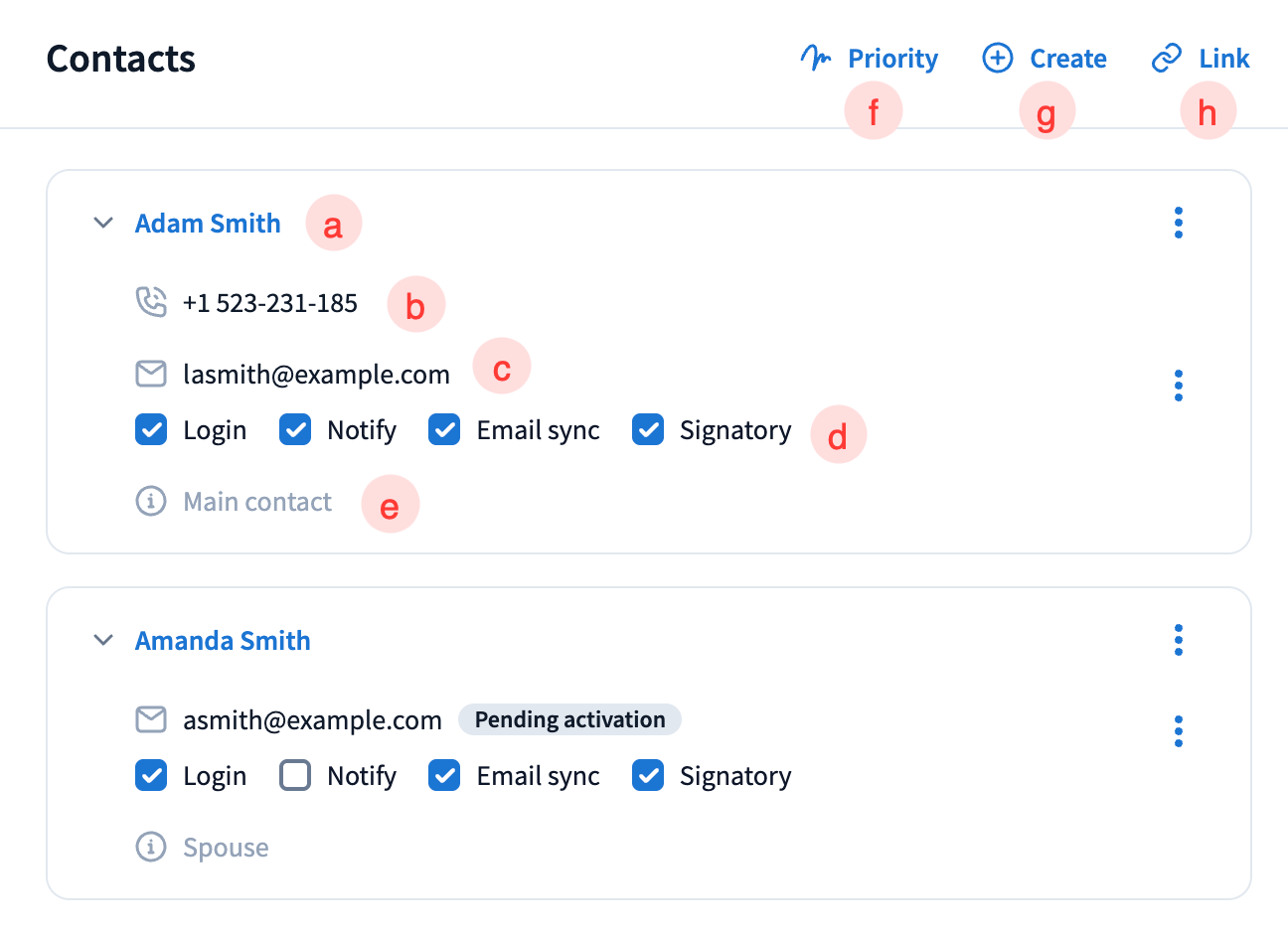Disable Email sync for Adam Smith
The image size is (1288, 938).
pos(444,430)
